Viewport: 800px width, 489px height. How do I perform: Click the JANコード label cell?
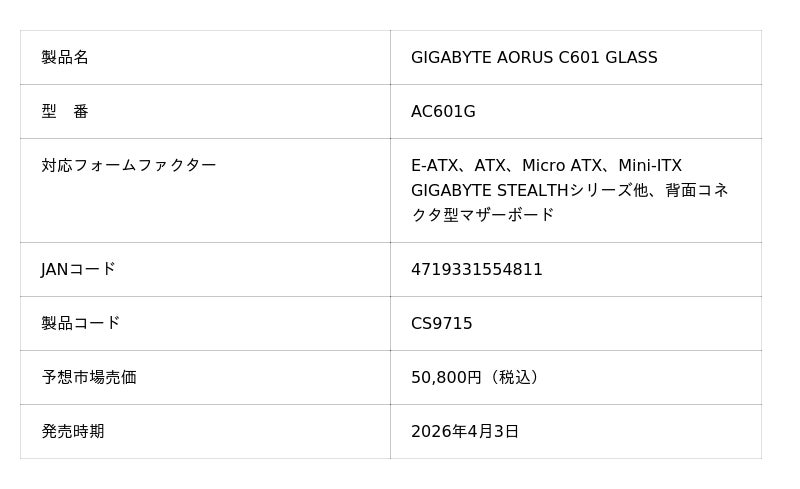coord(78,270)
